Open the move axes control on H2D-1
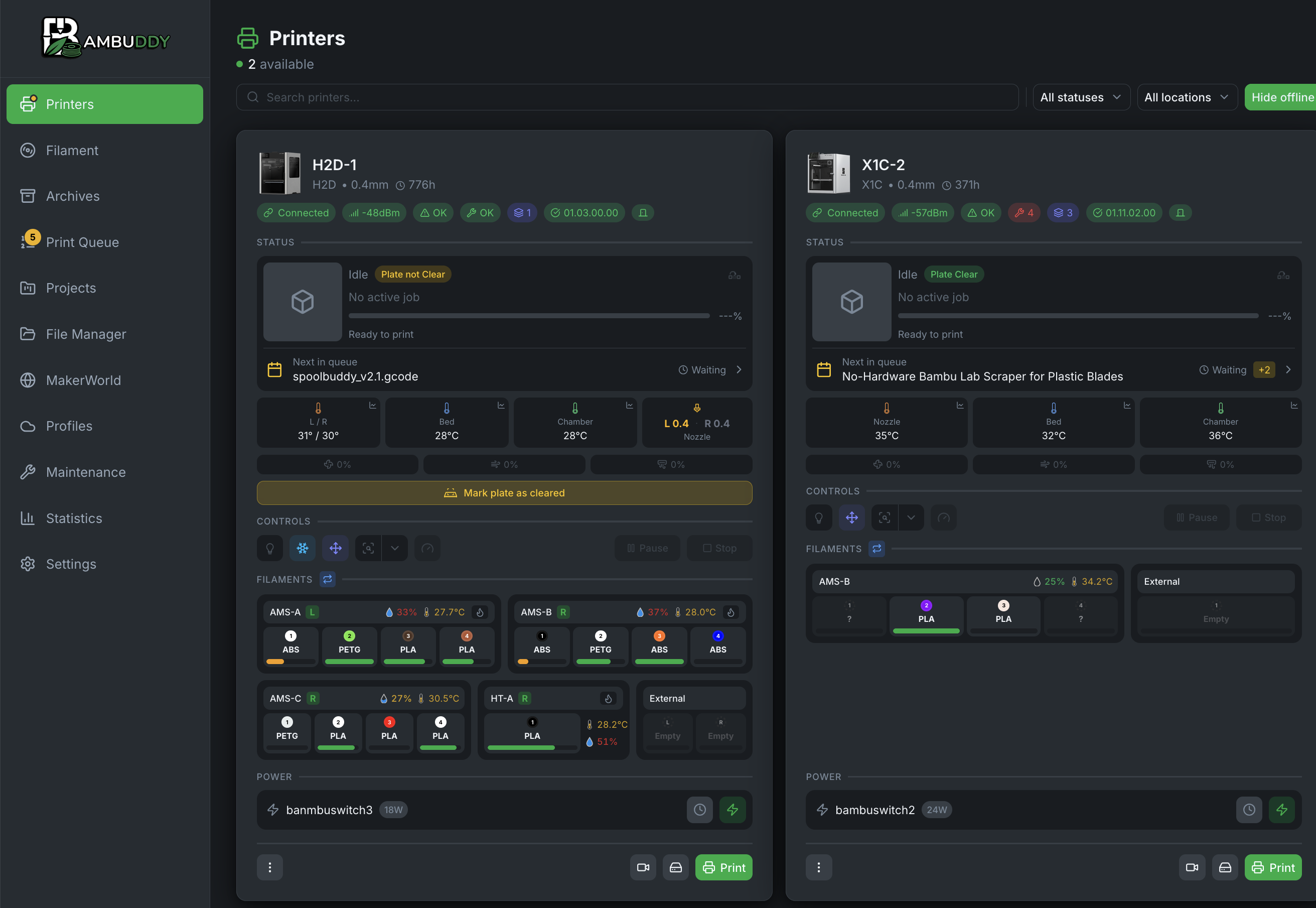Viewport: 1316px width, 908px height. coord(336,549)
